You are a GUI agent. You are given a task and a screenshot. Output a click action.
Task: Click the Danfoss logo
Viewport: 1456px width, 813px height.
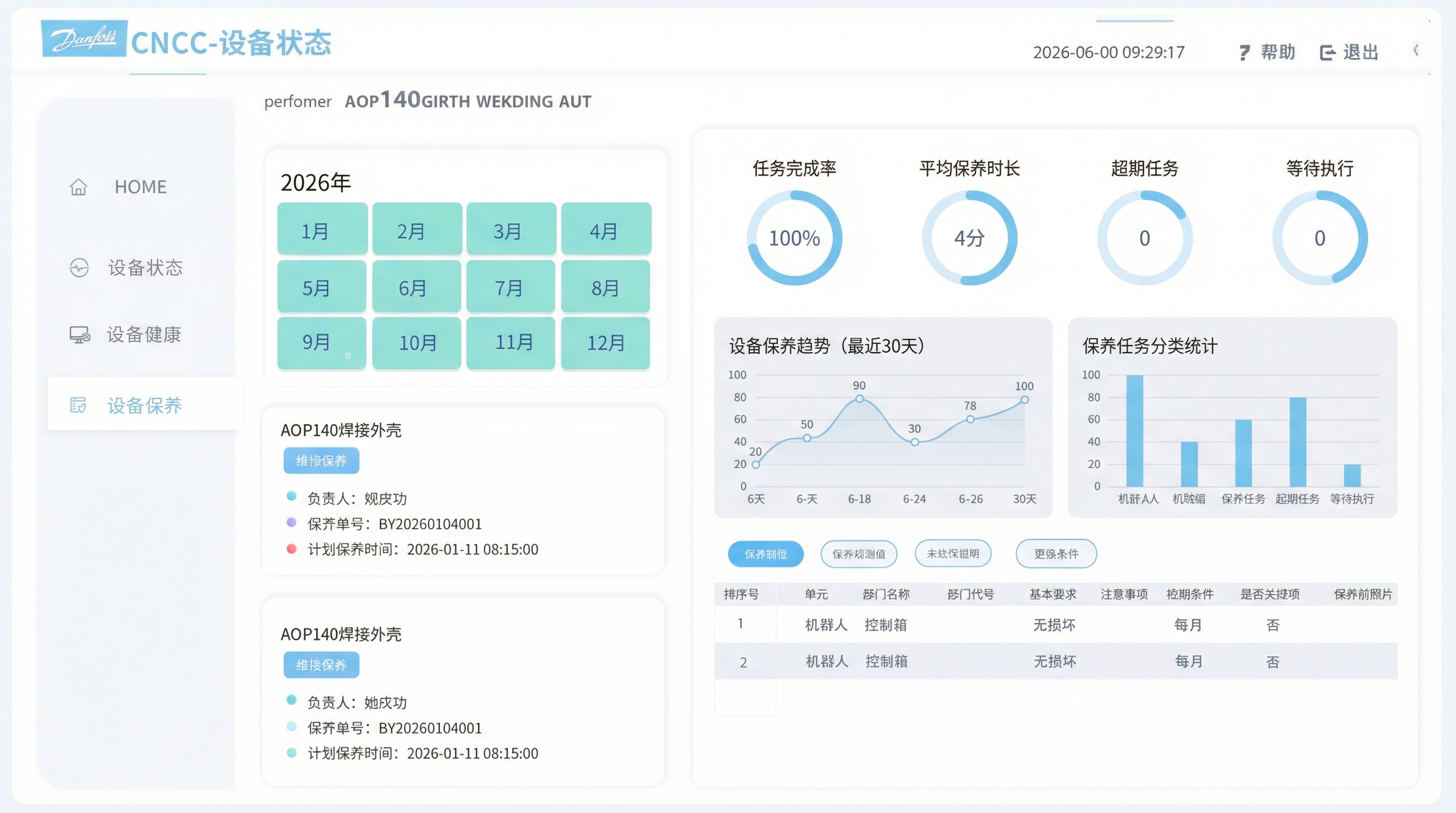[84, 39]
